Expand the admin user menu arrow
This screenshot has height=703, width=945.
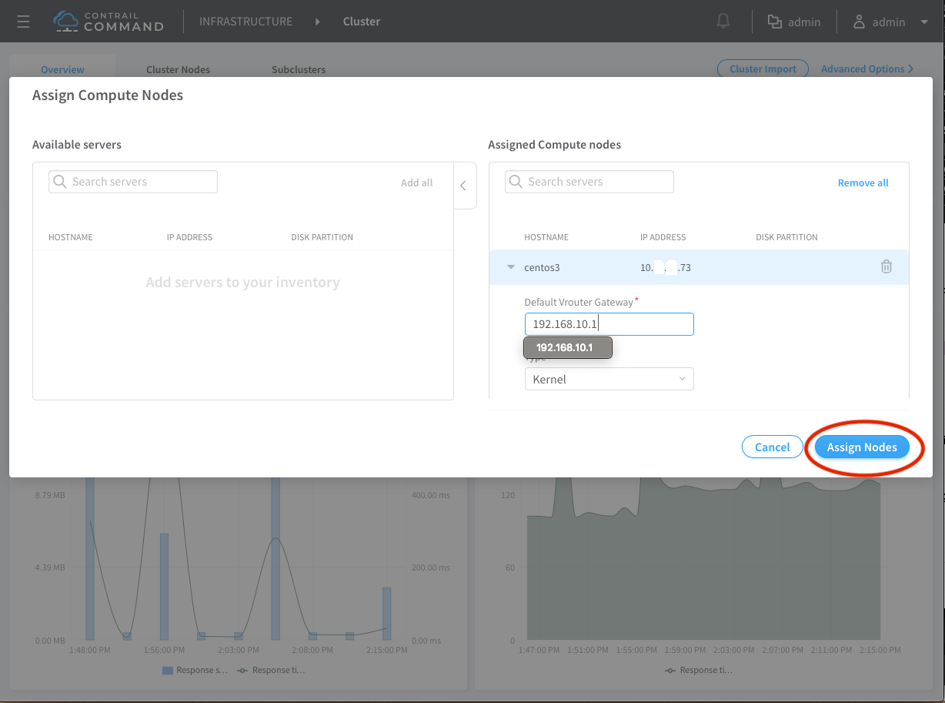(923, 22)
